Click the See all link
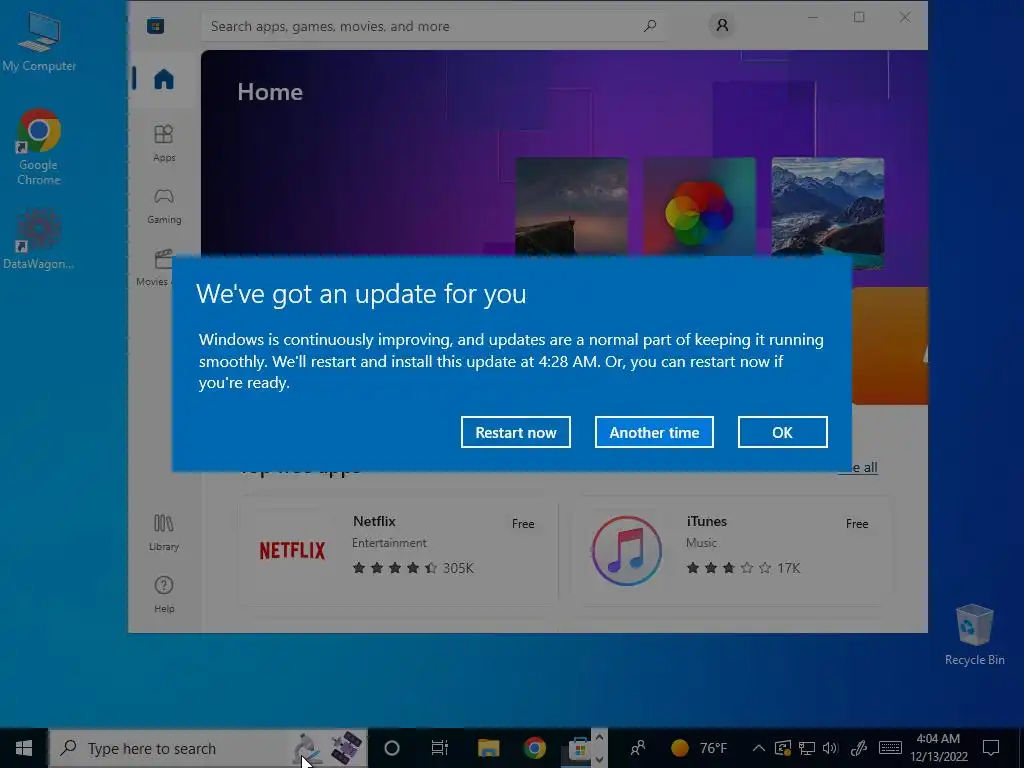The height and width of the screenshot is (768, 1024). 857,468
